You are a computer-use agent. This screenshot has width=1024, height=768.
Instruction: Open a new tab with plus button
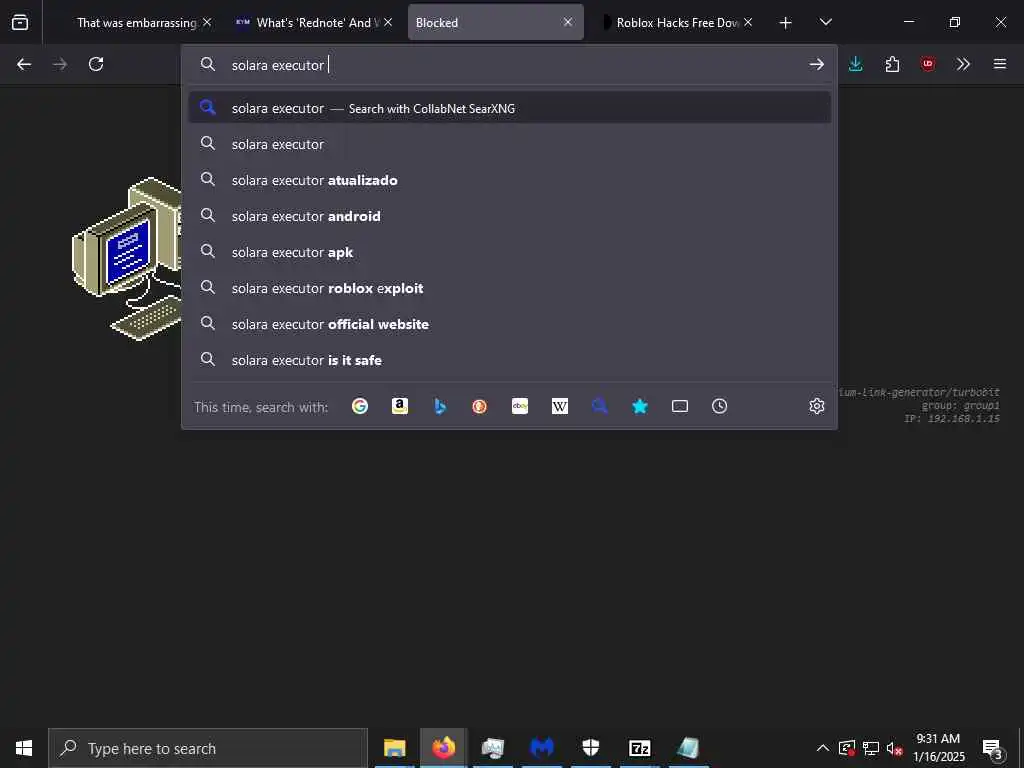tap(786, 23)
